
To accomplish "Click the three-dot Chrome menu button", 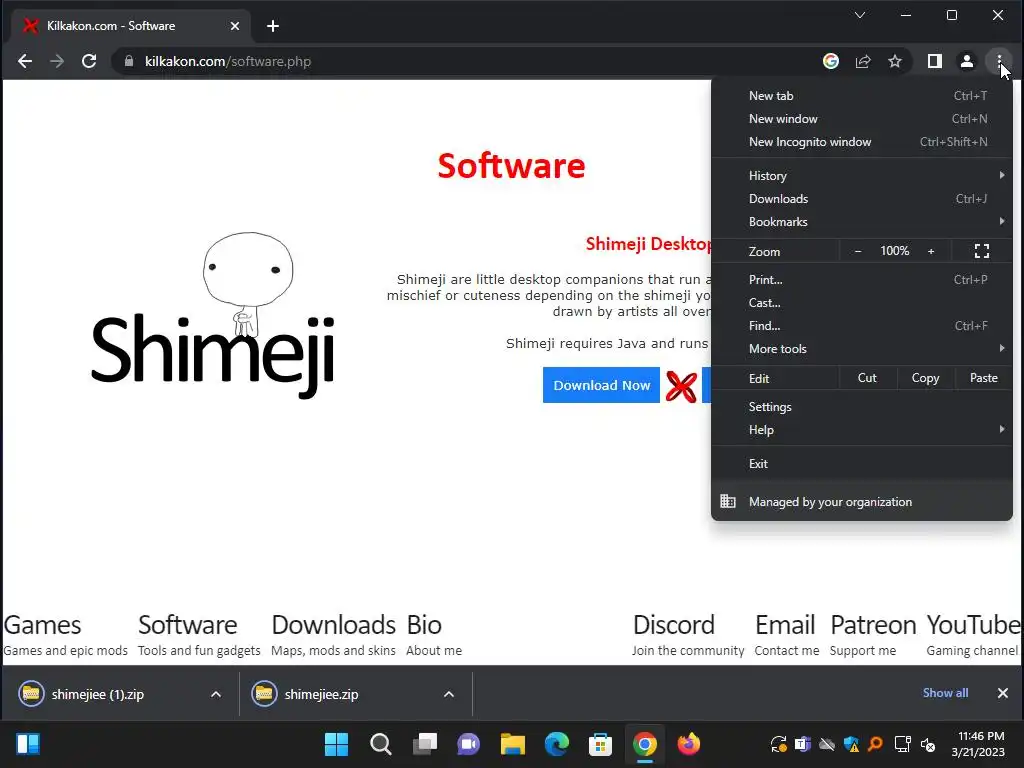I will click(x=999, y=61).
